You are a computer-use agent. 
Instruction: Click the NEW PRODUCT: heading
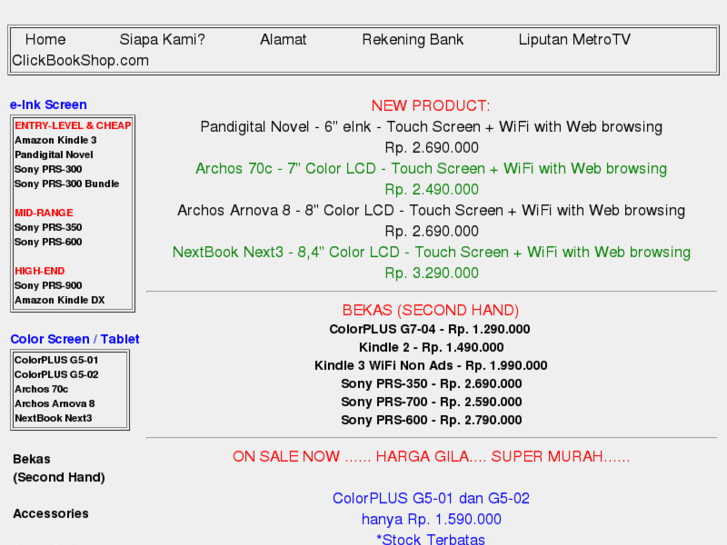pyautogui.click(x=431, y=106)
